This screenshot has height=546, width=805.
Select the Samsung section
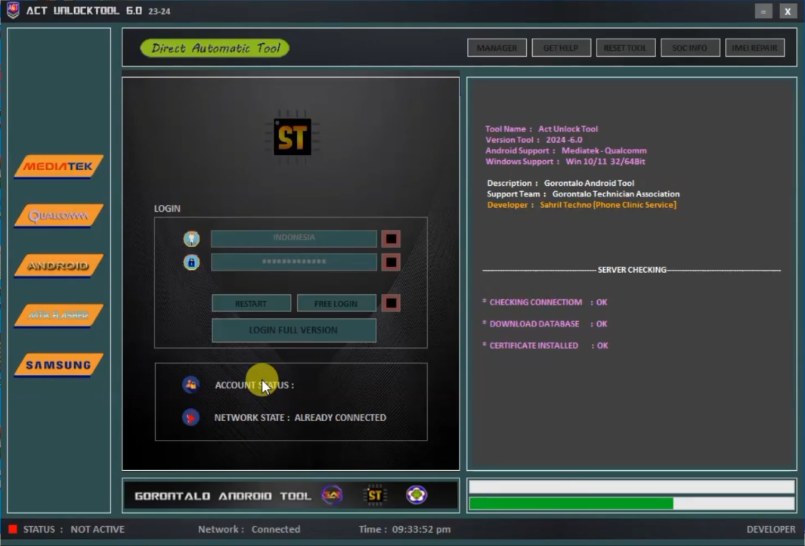[58, 365]
